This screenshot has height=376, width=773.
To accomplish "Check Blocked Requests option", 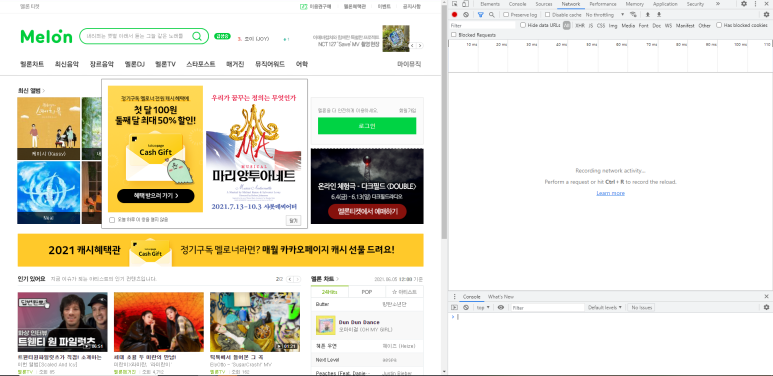I will (x=454, y=35).
